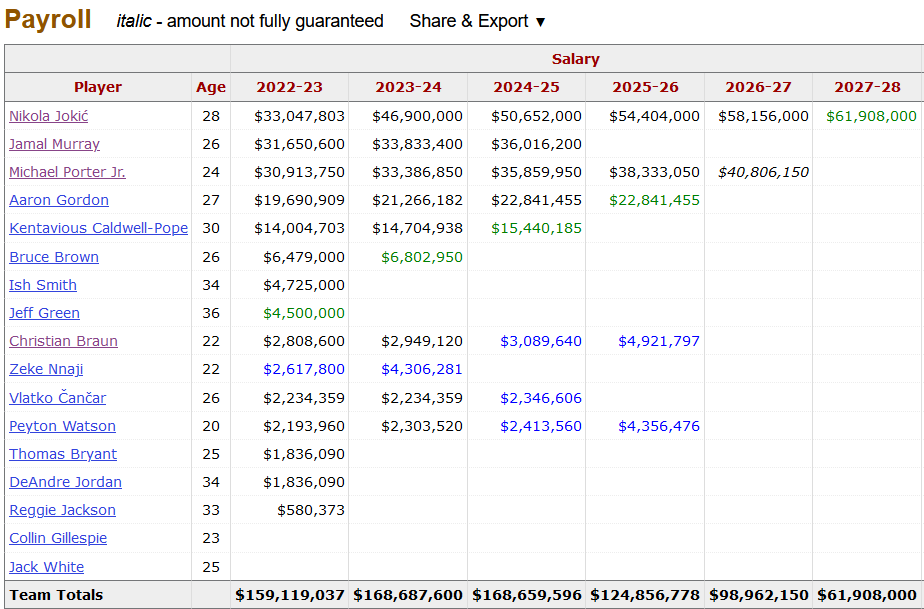Select Gordon's $19,690,909 salary cell
Image resolution: width=924 pixels, height=609 pixels.
click(299, 200)
